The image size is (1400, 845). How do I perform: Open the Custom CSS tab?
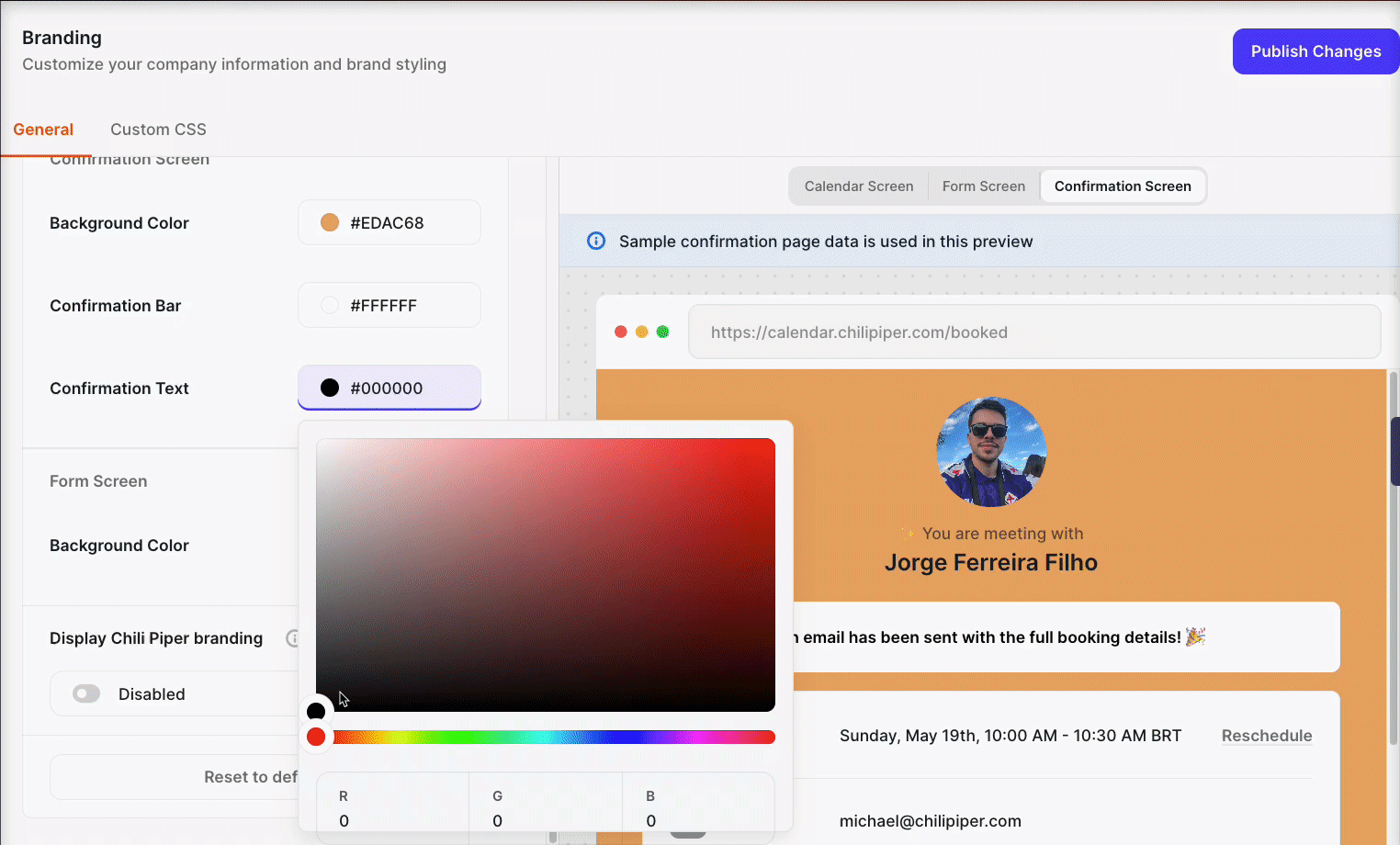point(158,130)
